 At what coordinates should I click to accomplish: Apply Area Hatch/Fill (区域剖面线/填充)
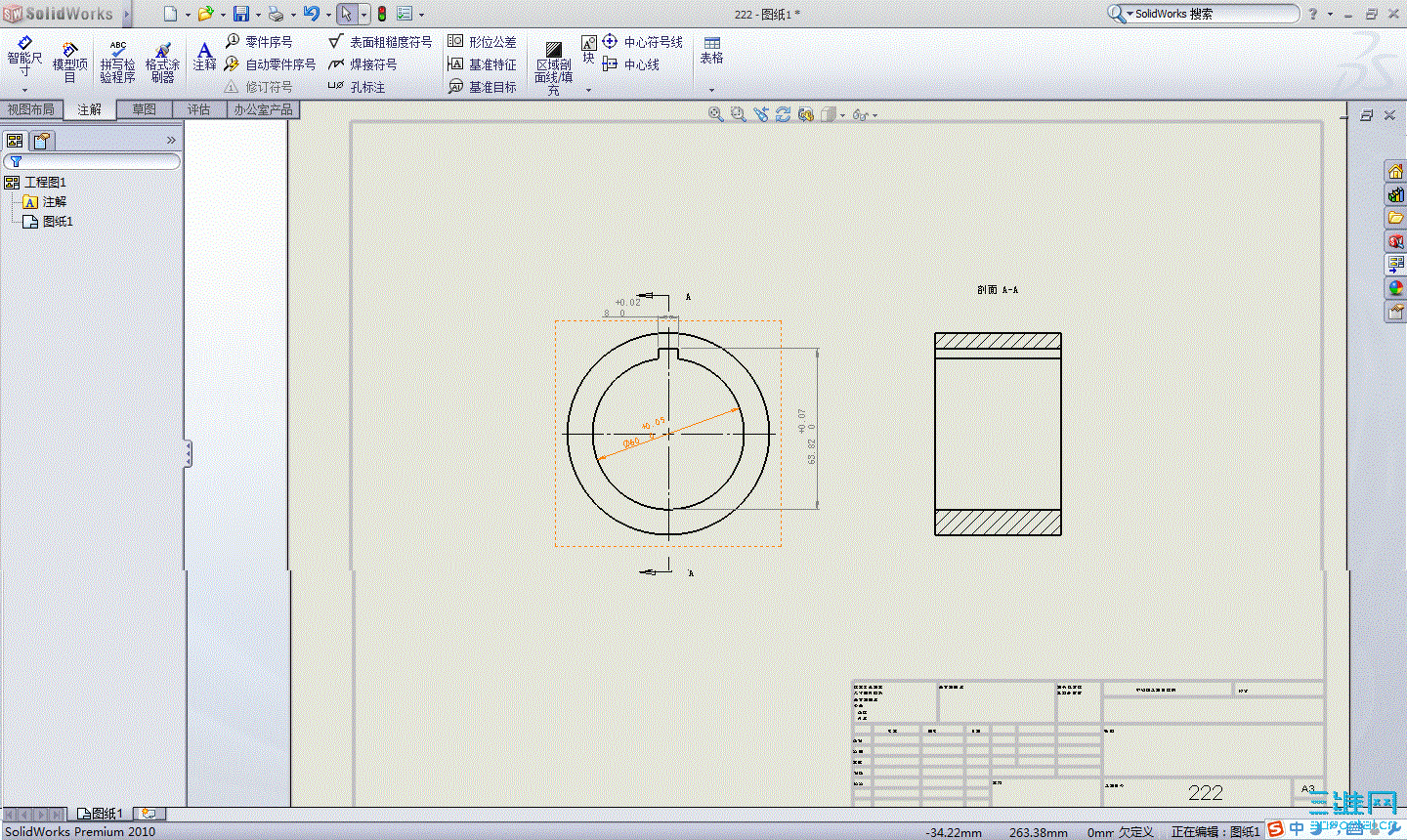click(553, 67)
